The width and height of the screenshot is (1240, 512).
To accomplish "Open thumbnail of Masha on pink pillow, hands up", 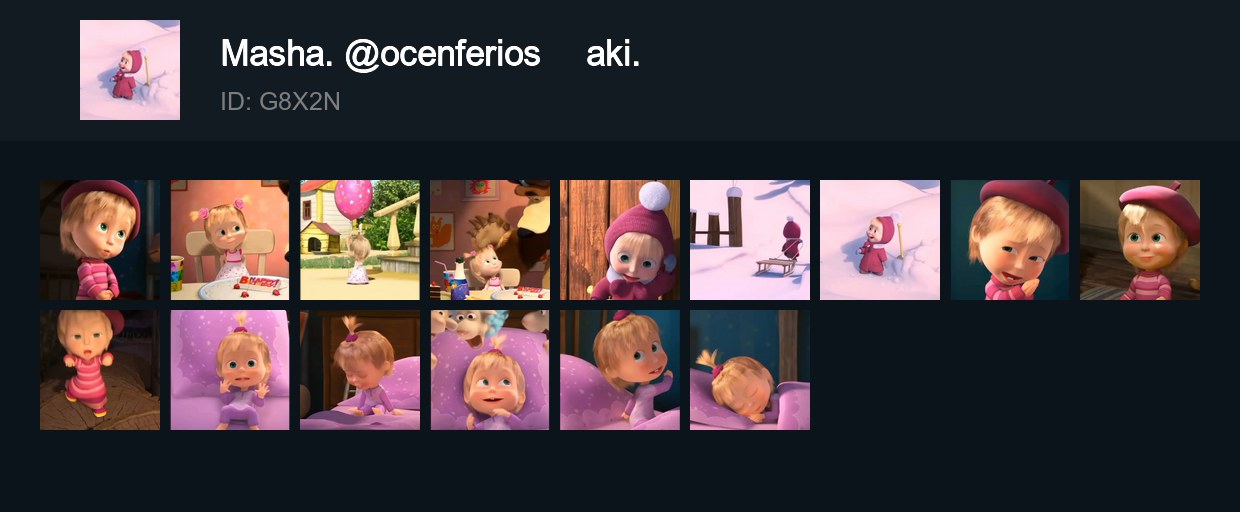I will tap(230, 370).
